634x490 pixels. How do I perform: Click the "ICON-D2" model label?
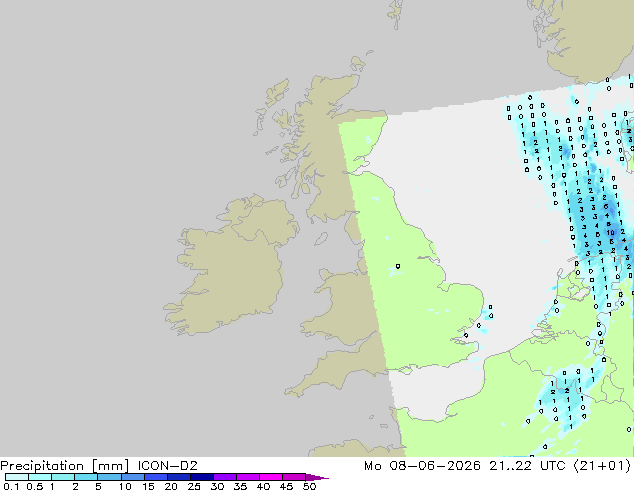167,466
